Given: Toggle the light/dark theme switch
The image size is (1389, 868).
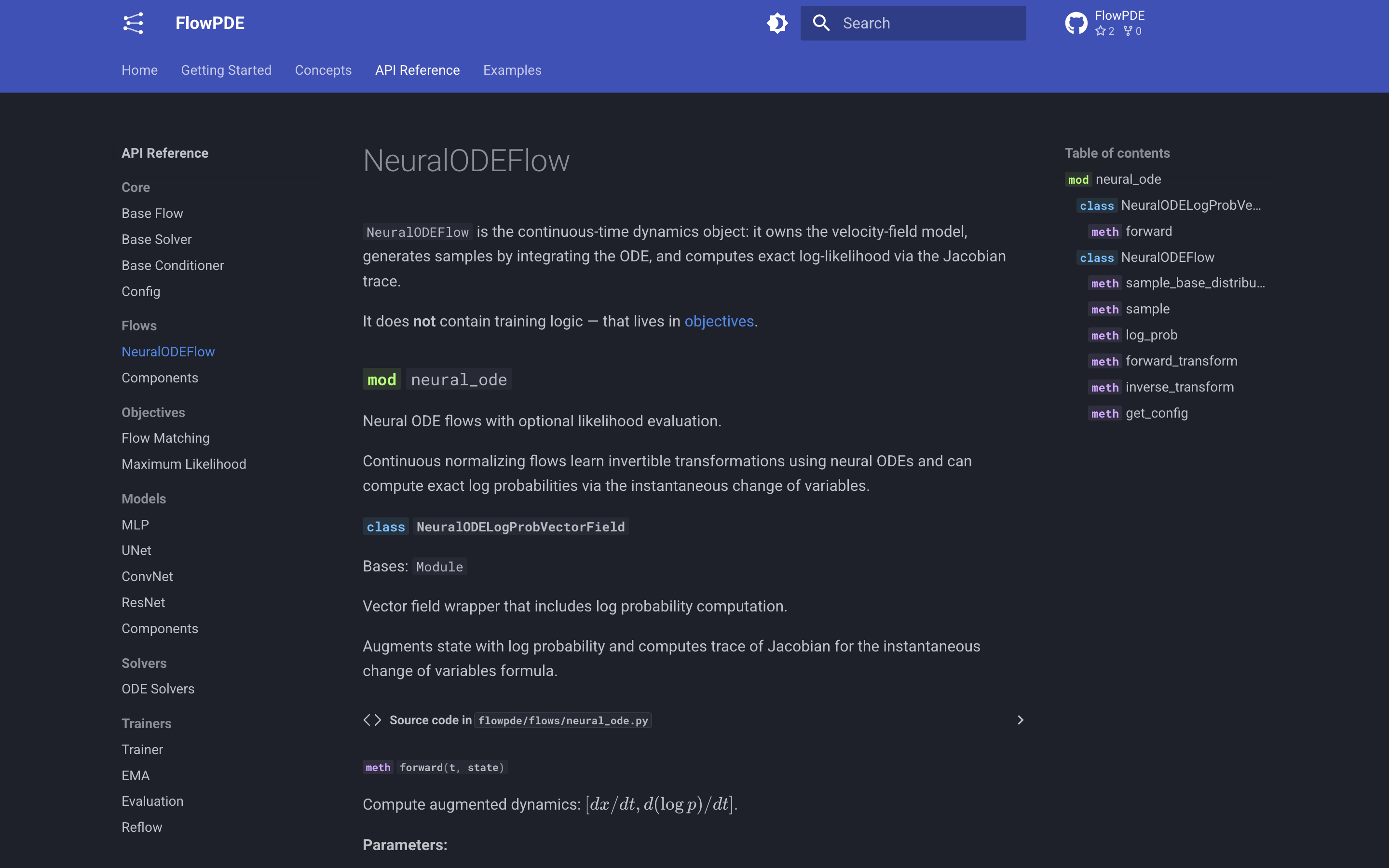Looking at the screenshot, I should click(777, 23).
